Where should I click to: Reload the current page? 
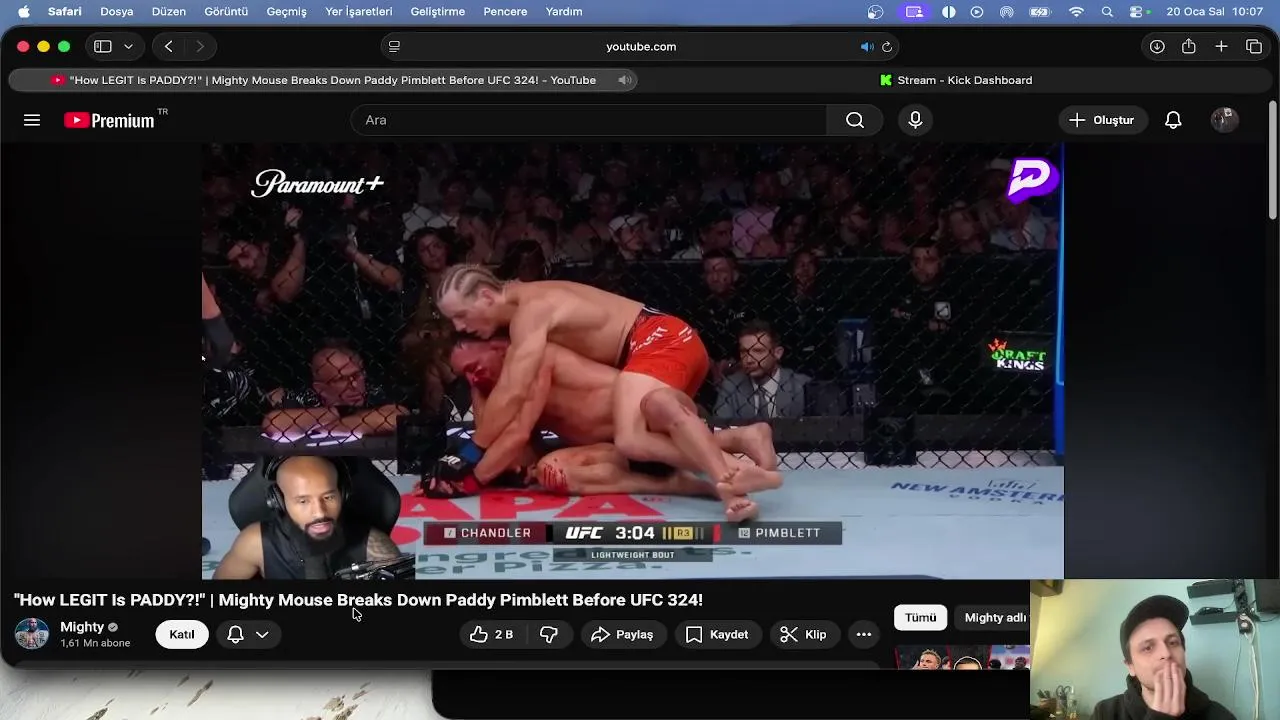tap(886, 46)
